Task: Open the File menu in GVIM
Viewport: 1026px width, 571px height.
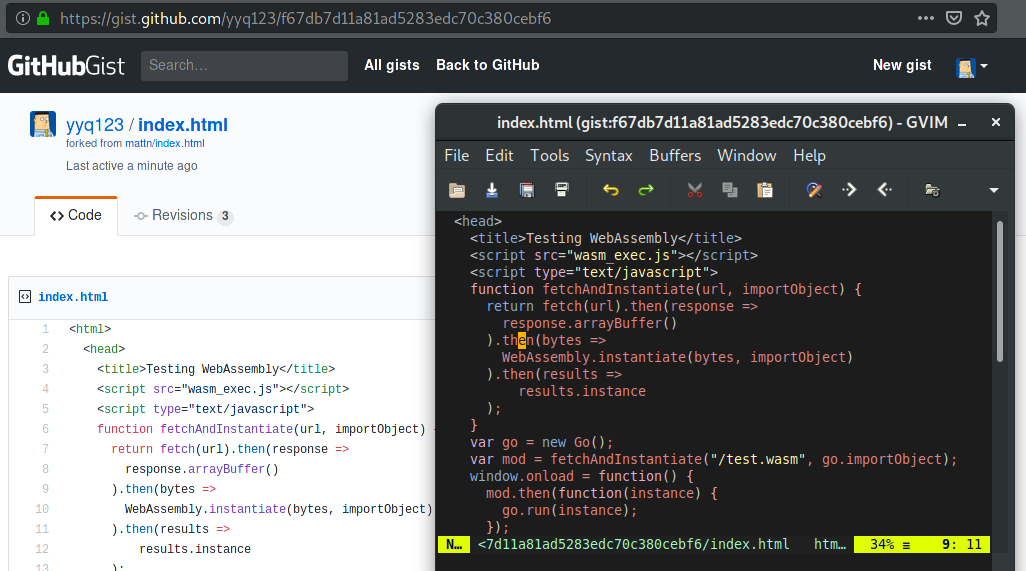Action: coord(457,156)
